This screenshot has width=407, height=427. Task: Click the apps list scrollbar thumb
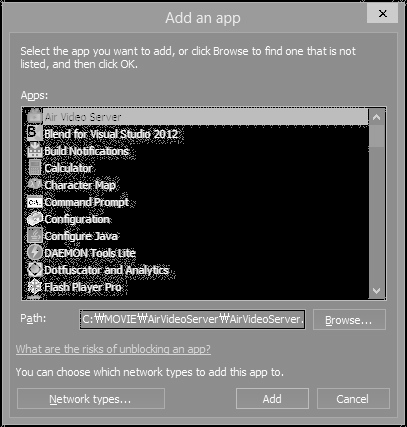pos(377,136)
